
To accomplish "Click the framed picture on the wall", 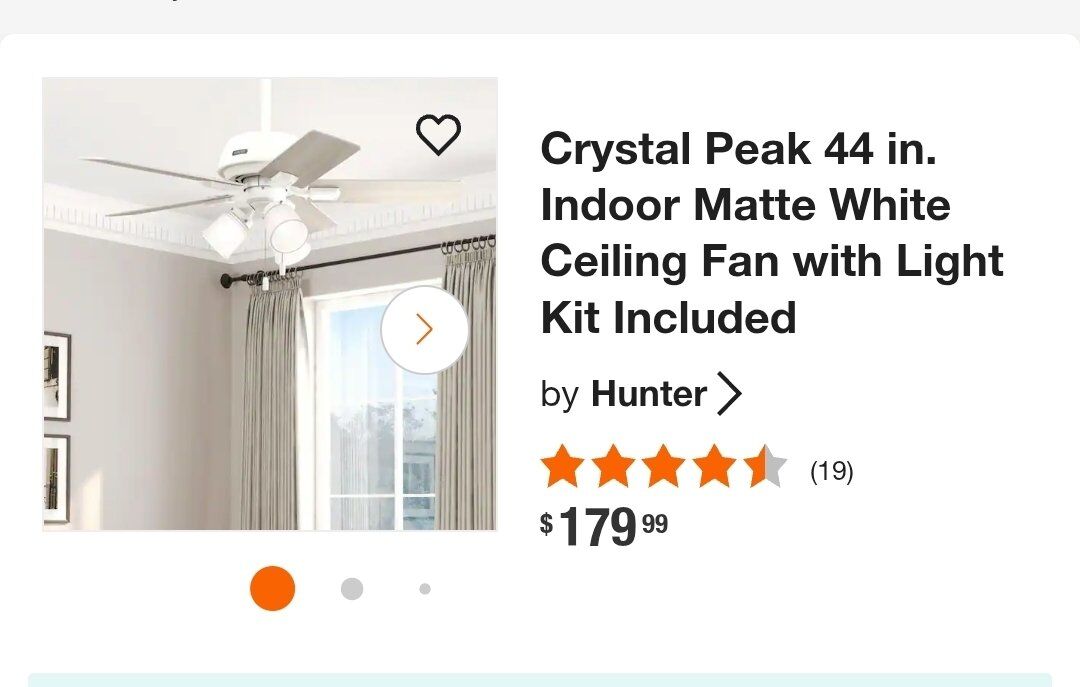I will pyautogui.click(x=56, y=375).
